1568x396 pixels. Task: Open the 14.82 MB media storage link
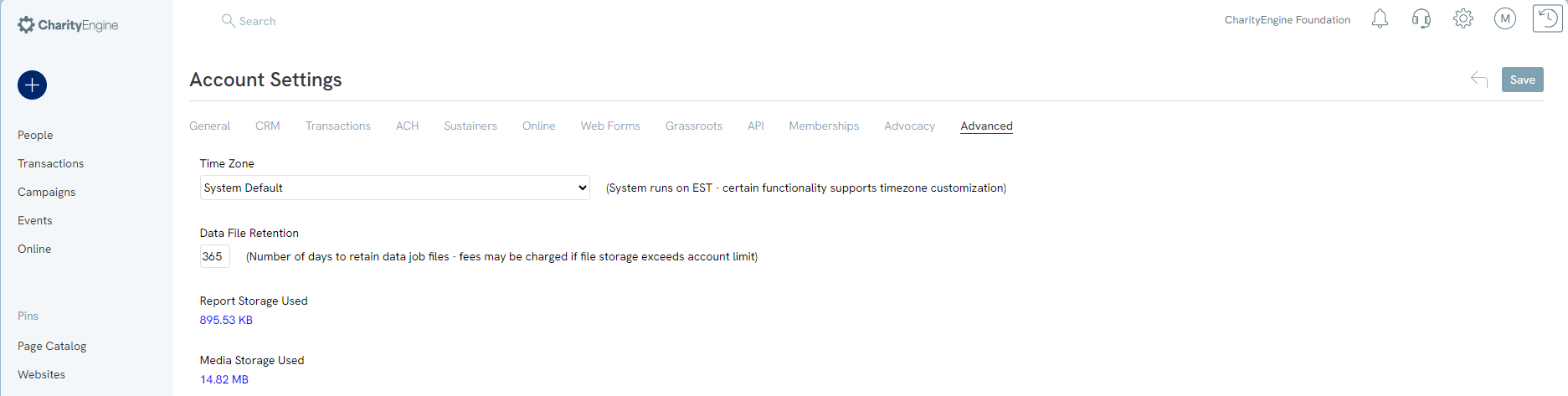tap(224, 379)
